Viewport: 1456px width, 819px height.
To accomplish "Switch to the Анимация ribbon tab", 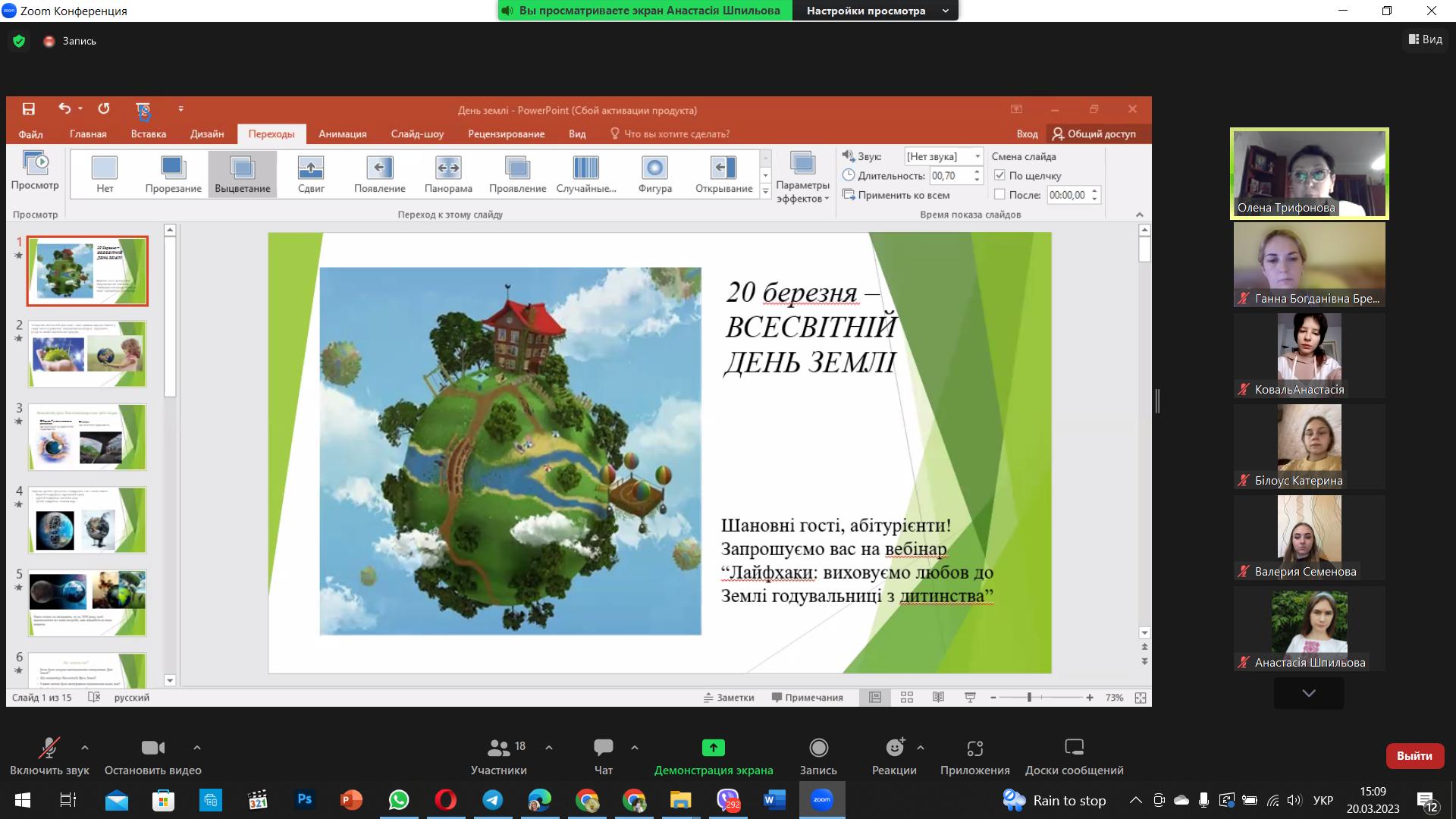I will pos(342,134).
